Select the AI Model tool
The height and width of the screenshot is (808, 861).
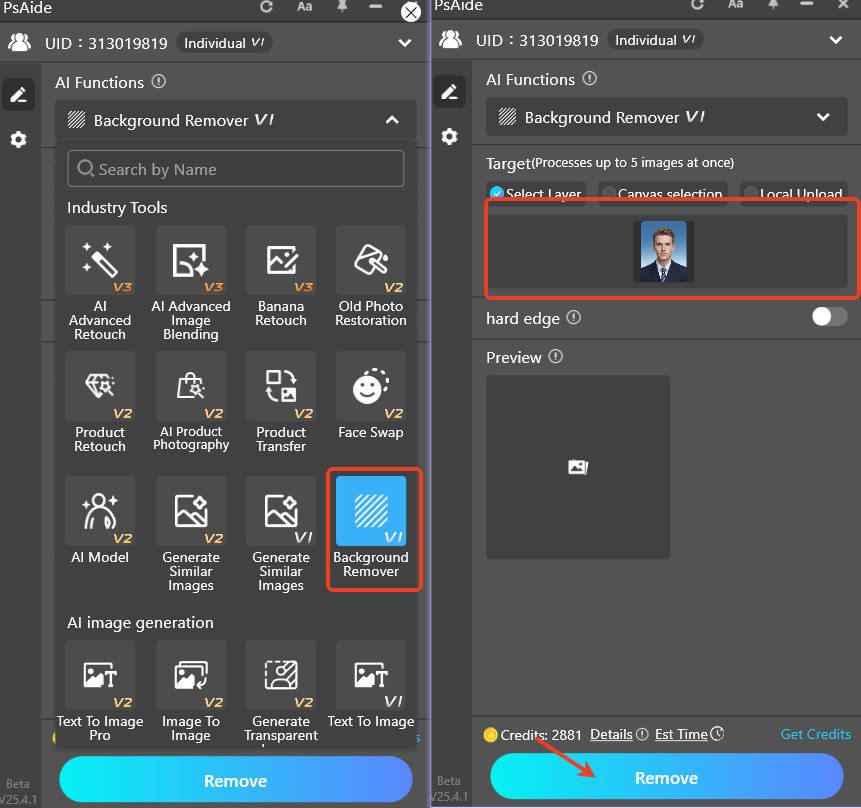(x=100, y=512)
